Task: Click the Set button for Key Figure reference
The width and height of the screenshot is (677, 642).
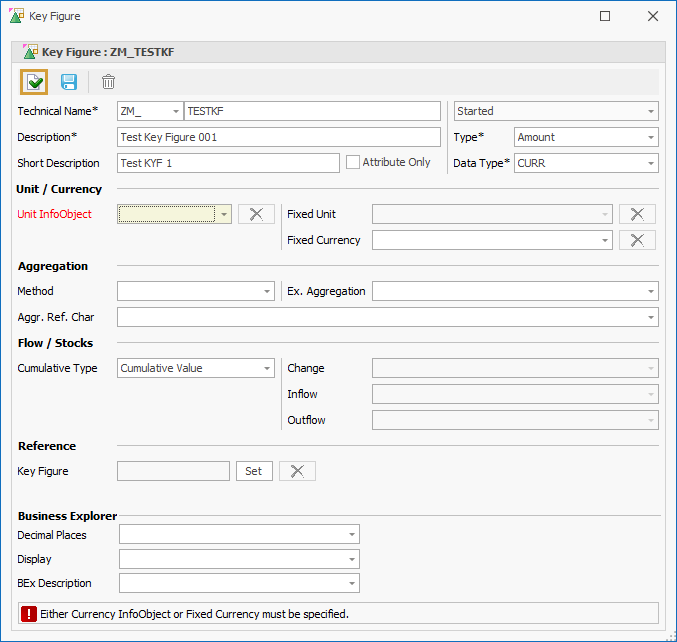Action: point(253,471)
